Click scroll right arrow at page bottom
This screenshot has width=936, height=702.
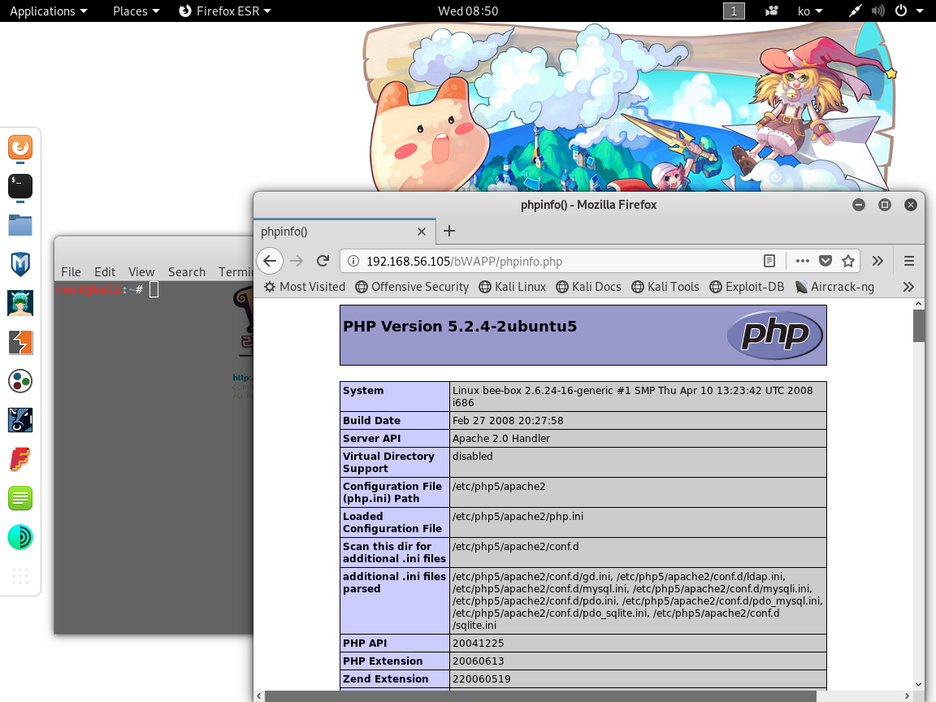[907, 696]
